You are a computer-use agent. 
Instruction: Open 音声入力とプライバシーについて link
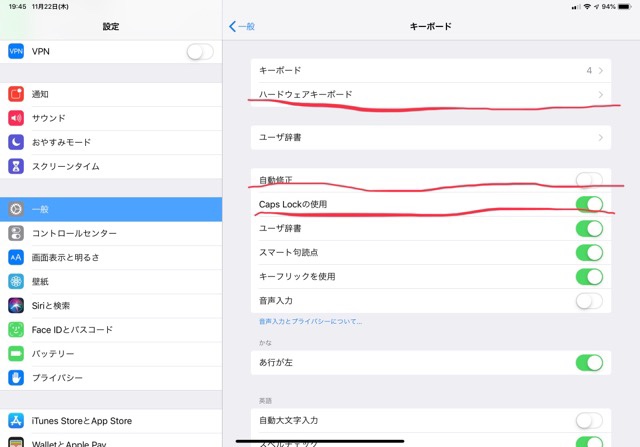coord(310,322)
